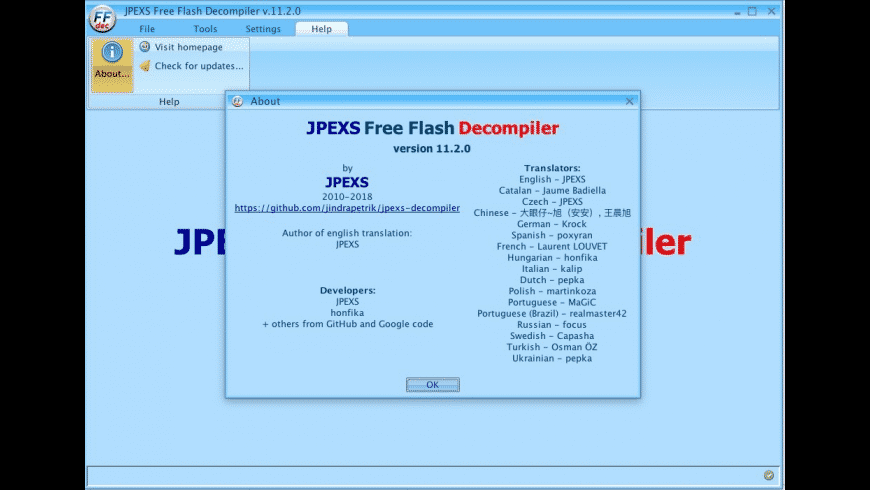Viewport: 870px width, 490px height.
Task: Click the Chinese translator line
Action: [552, 213]
